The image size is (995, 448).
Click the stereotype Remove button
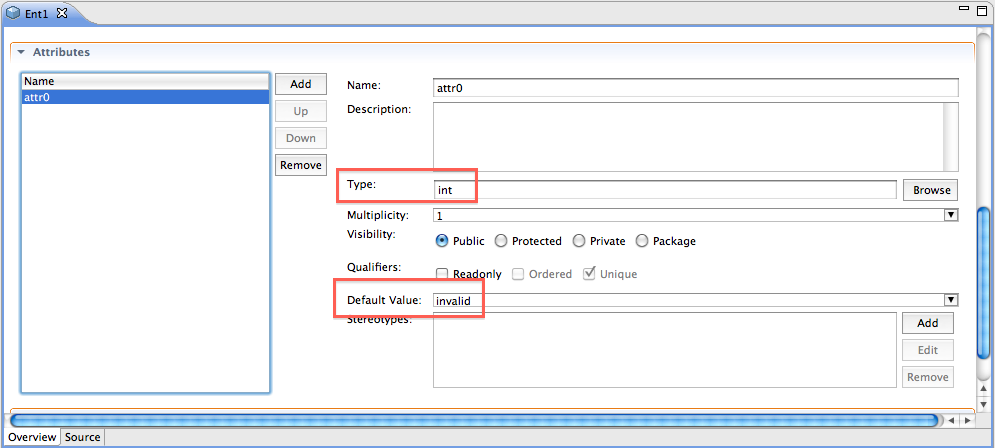[x=927, y=377]
